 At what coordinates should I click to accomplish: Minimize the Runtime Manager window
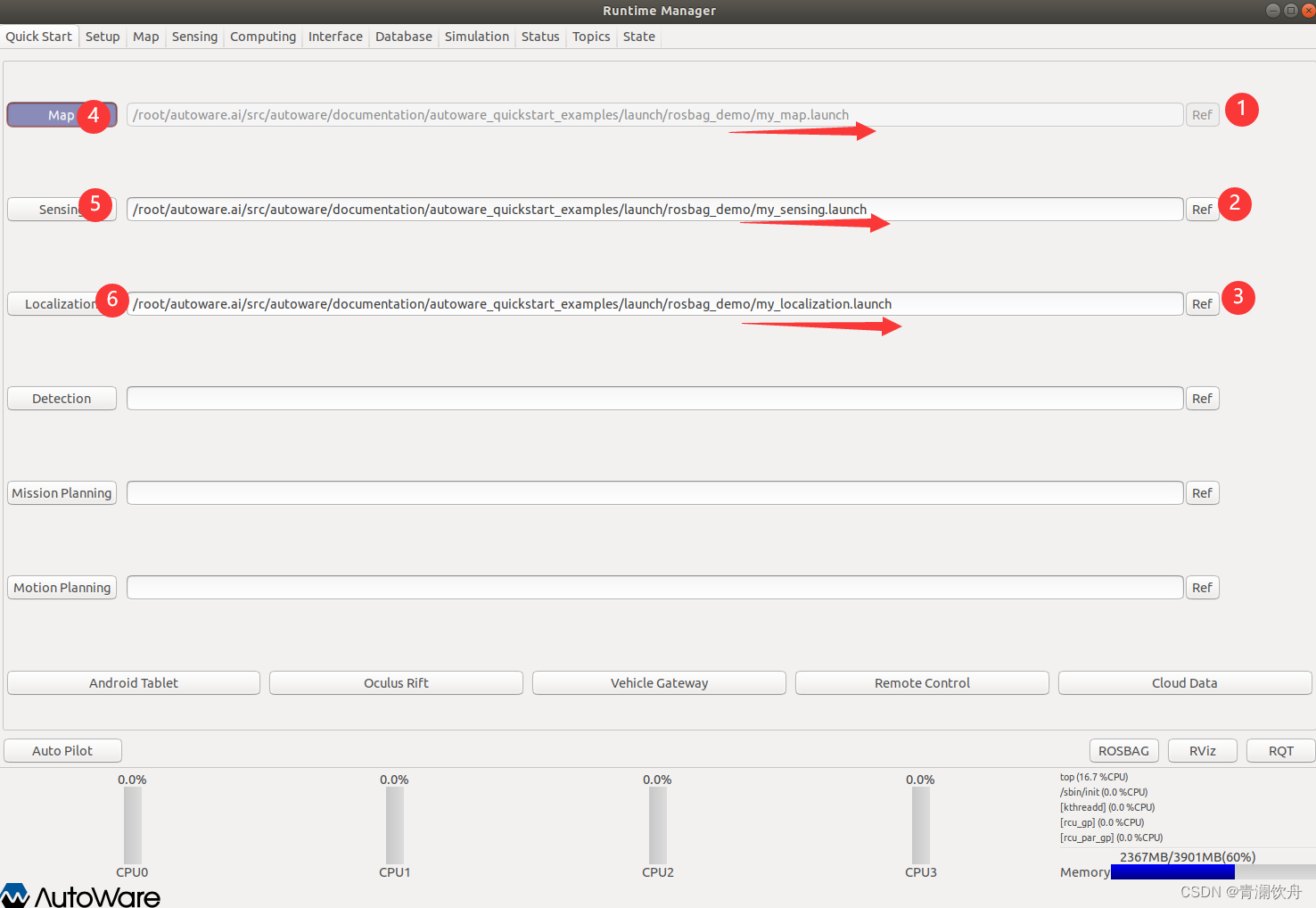(x=1273, y=11)
